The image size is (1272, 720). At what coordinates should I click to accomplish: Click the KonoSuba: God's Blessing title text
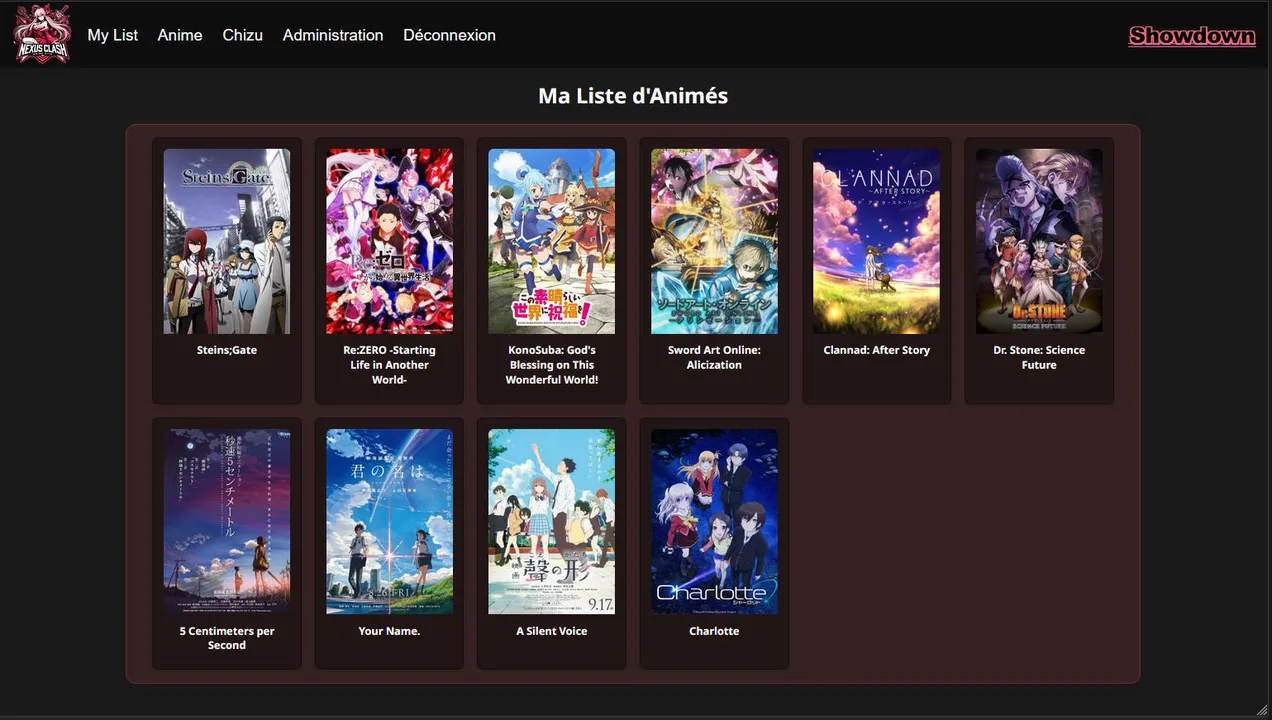[552, 365]
